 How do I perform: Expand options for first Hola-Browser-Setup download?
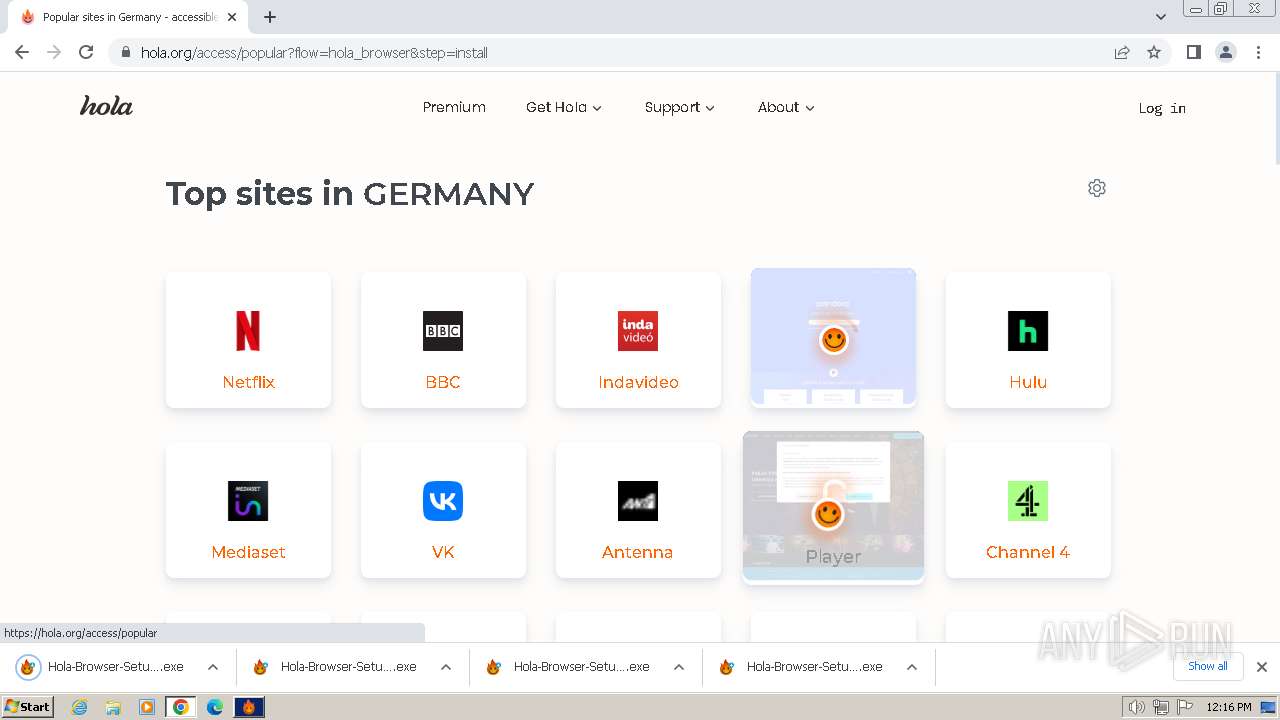point(213,667)
